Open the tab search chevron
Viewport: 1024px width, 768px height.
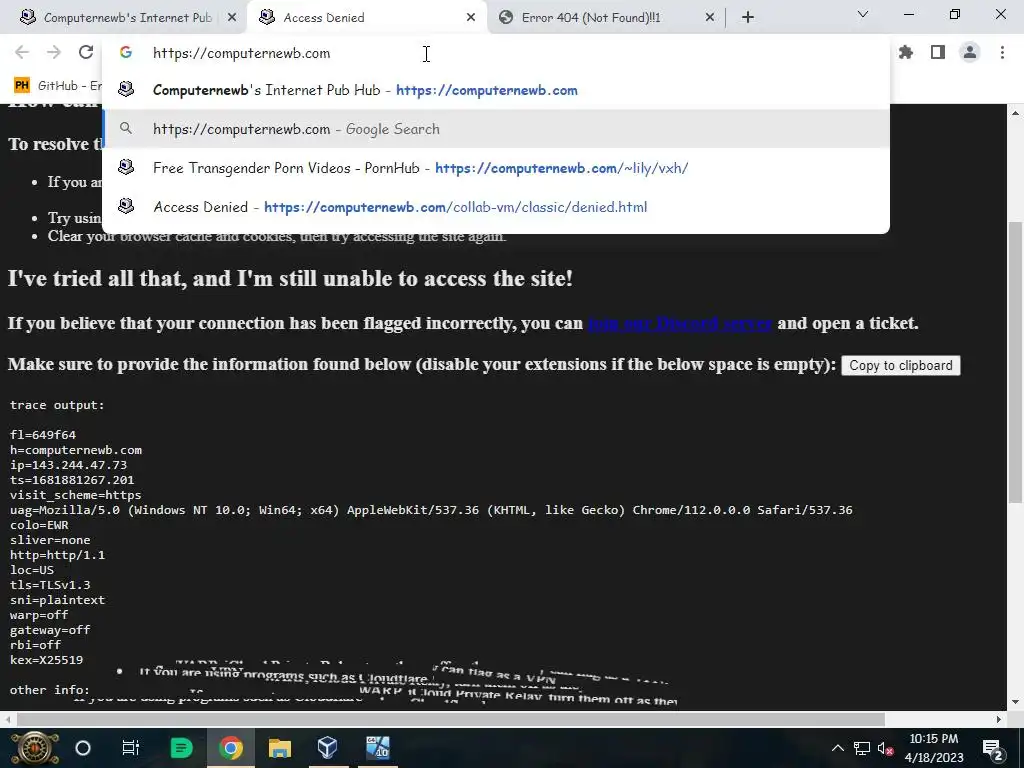[863, 14]
